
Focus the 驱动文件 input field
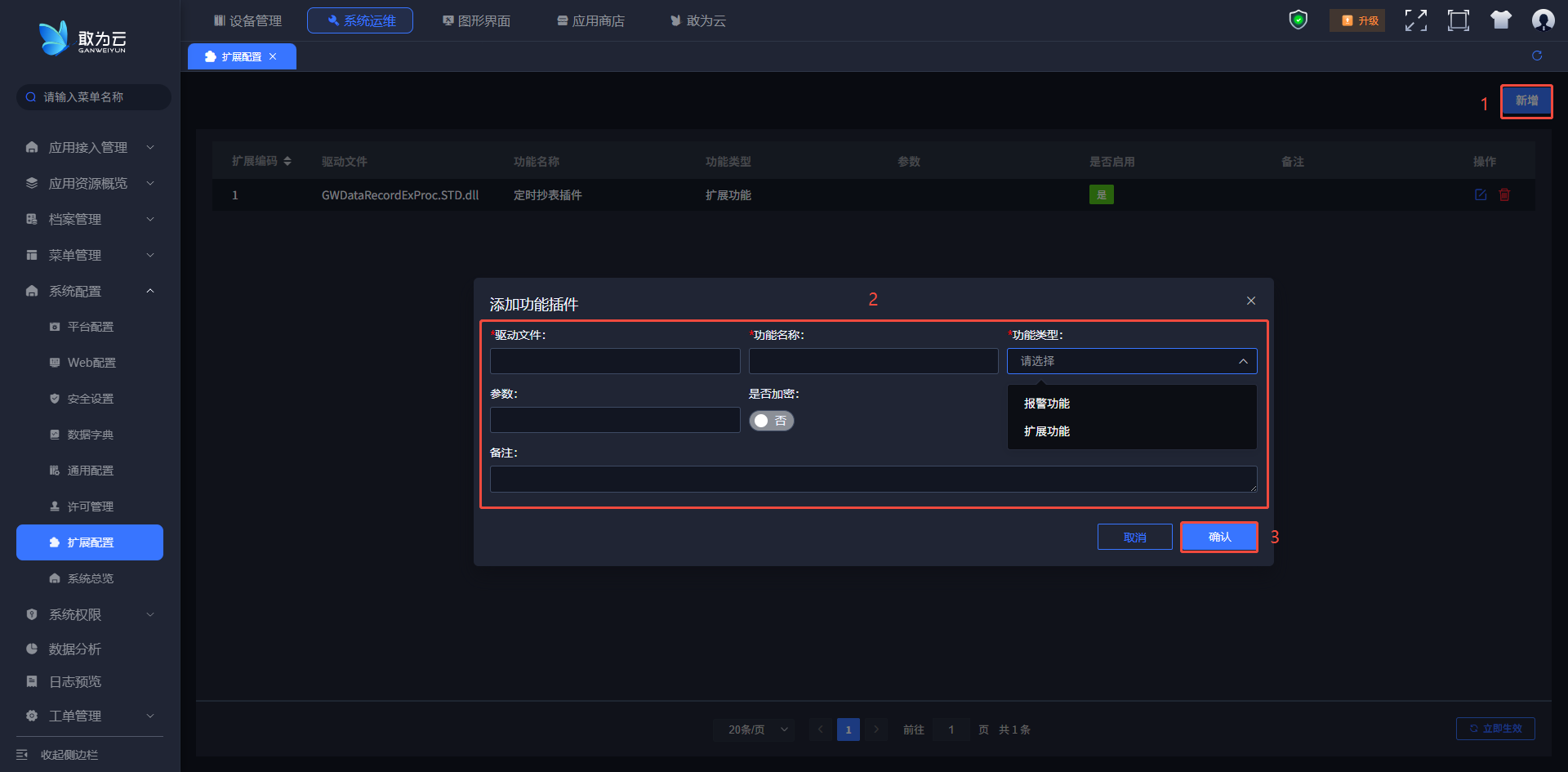(x=615, y=361)
